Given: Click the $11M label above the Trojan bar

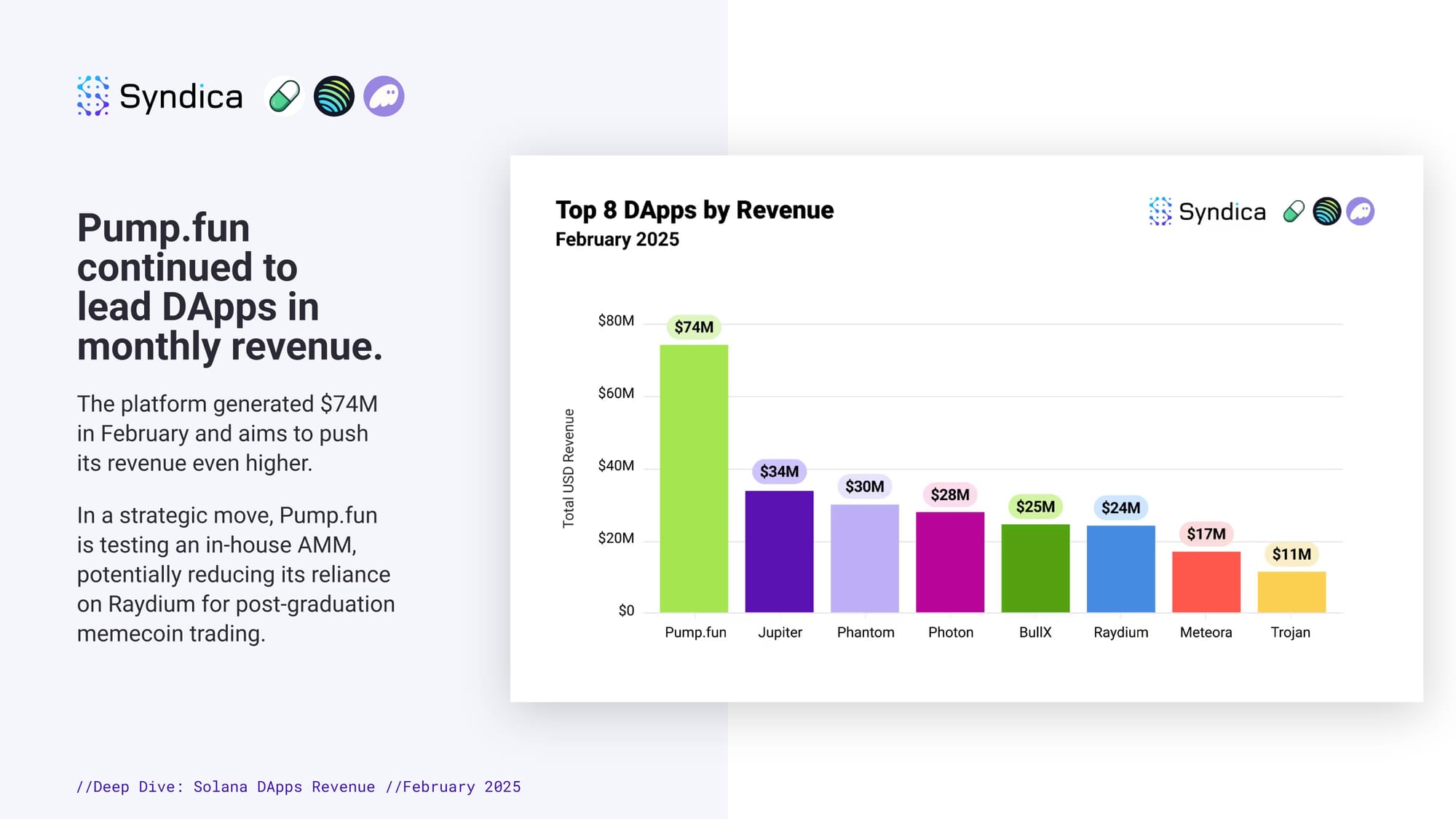Looking at the screenshot, I should click(x=1291, y=554).
